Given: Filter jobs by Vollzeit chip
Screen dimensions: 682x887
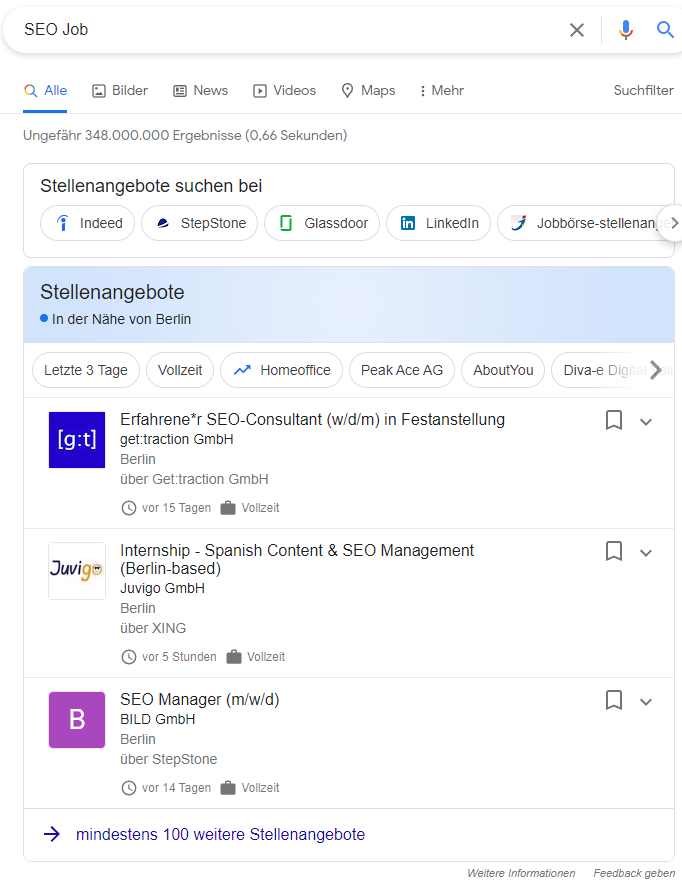Looking at the screenshot, I should (180, 370).
